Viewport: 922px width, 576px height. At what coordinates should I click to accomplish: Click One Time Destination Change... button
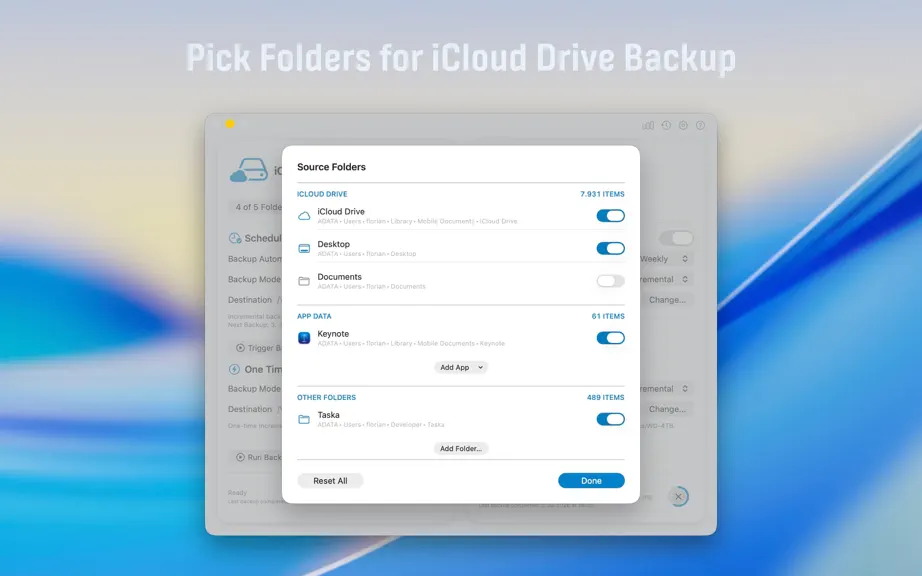pyautogui.click(x=667, y=409)
